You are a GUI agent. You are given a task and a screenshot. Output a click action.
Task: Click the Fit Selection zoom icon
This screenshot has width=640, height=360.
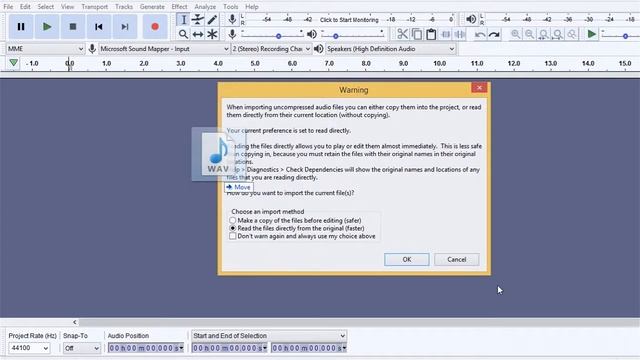coord(544,34)
